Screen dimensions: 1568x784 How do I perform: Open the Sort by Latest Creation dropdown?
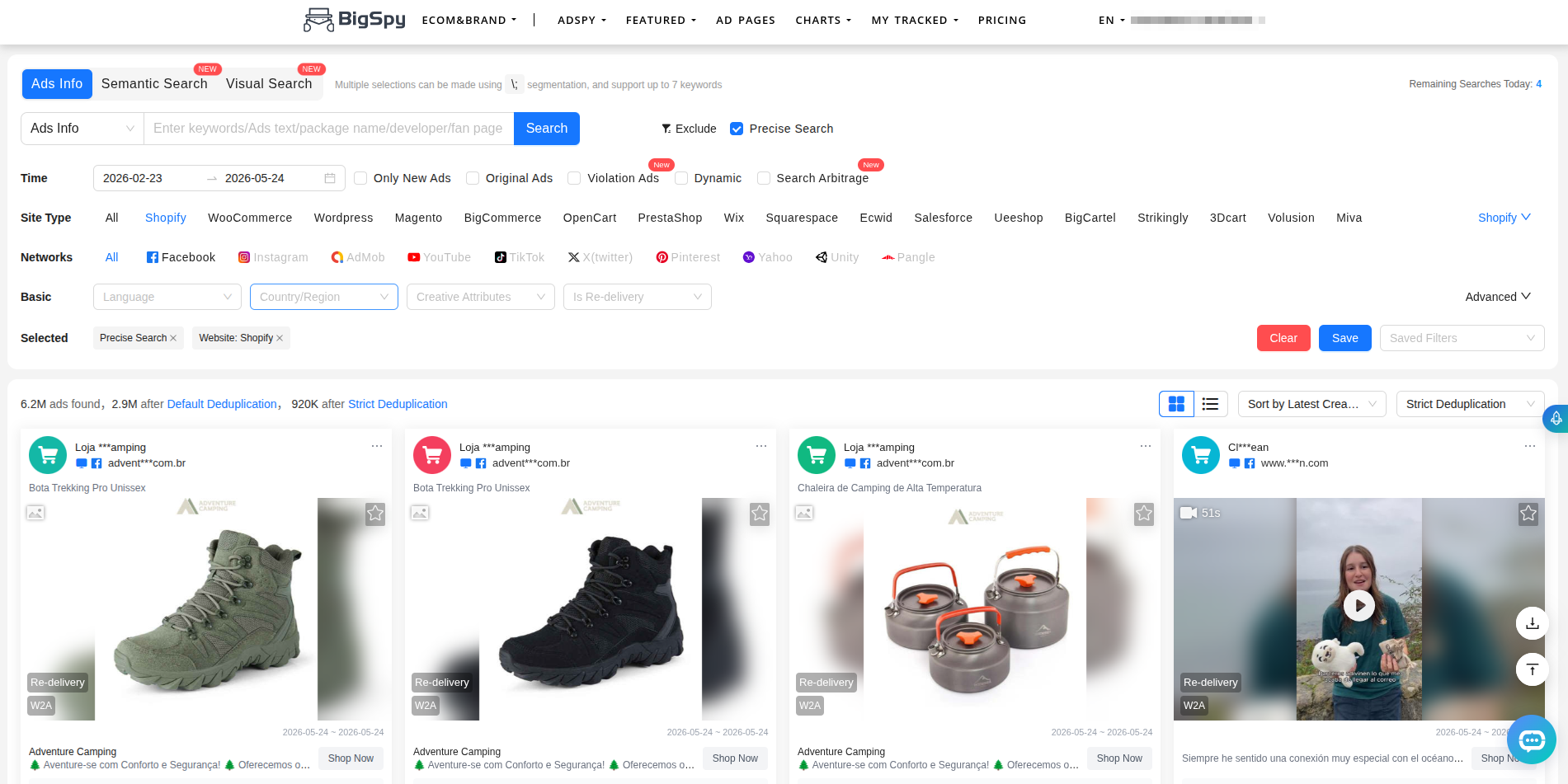coord(1312,404)
